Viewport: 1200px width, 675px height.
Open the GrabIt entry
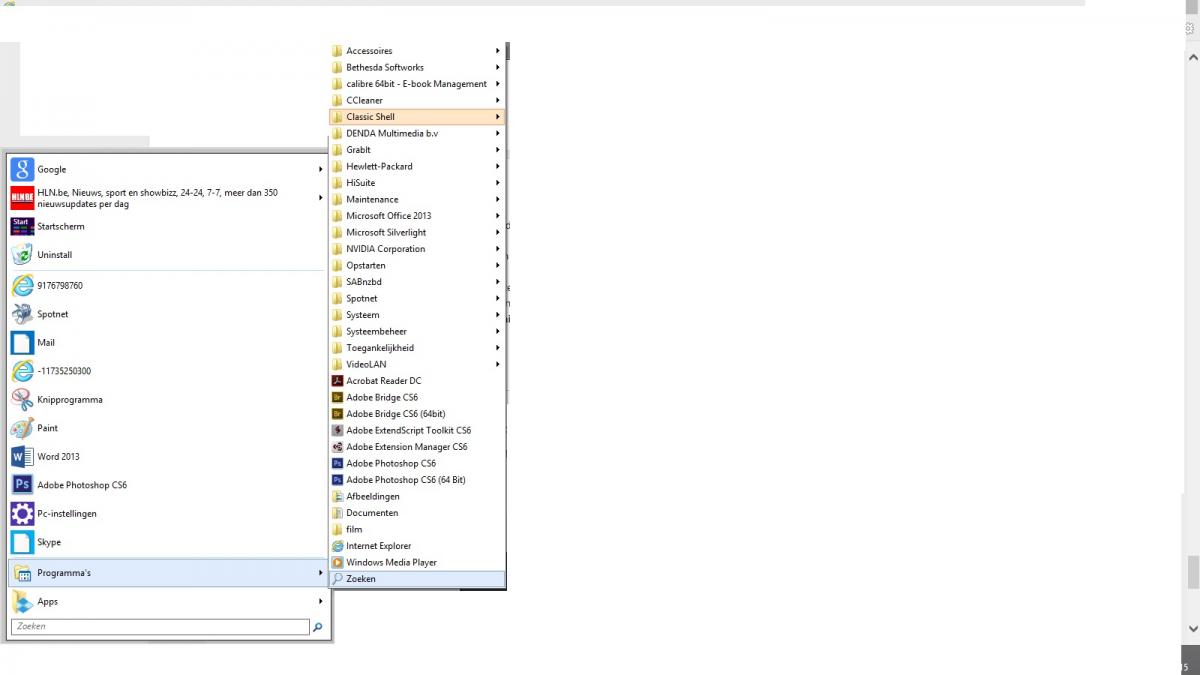(x=417, y=150)
